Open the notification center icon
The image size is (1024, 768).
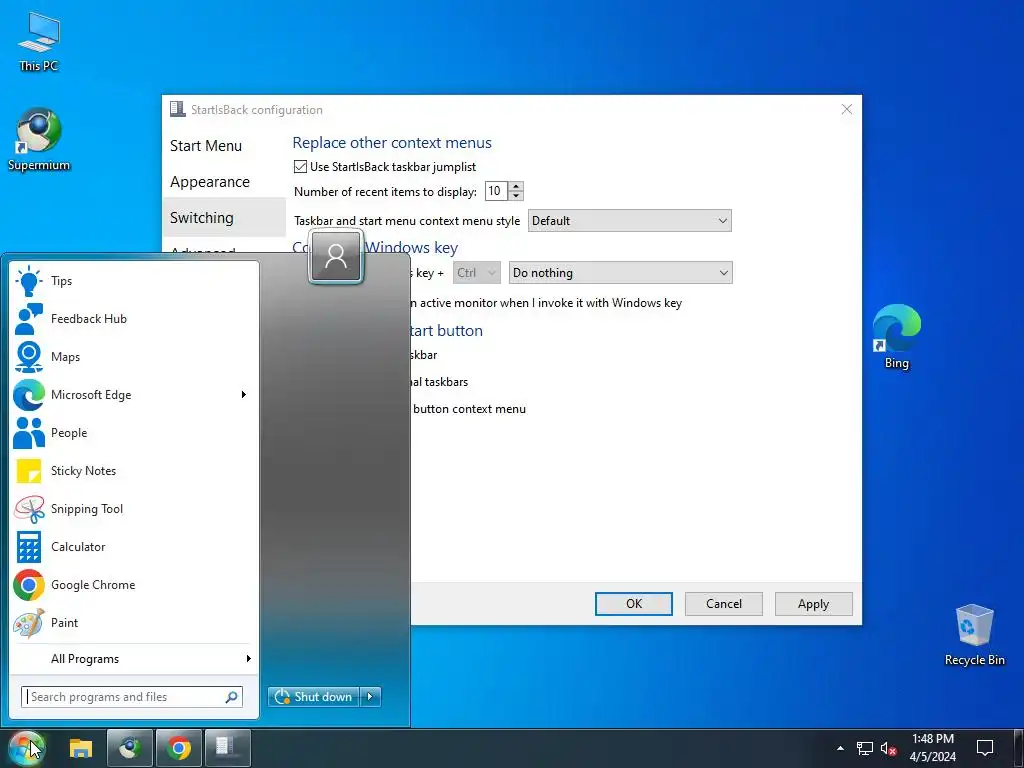click(x=985, y=748)
